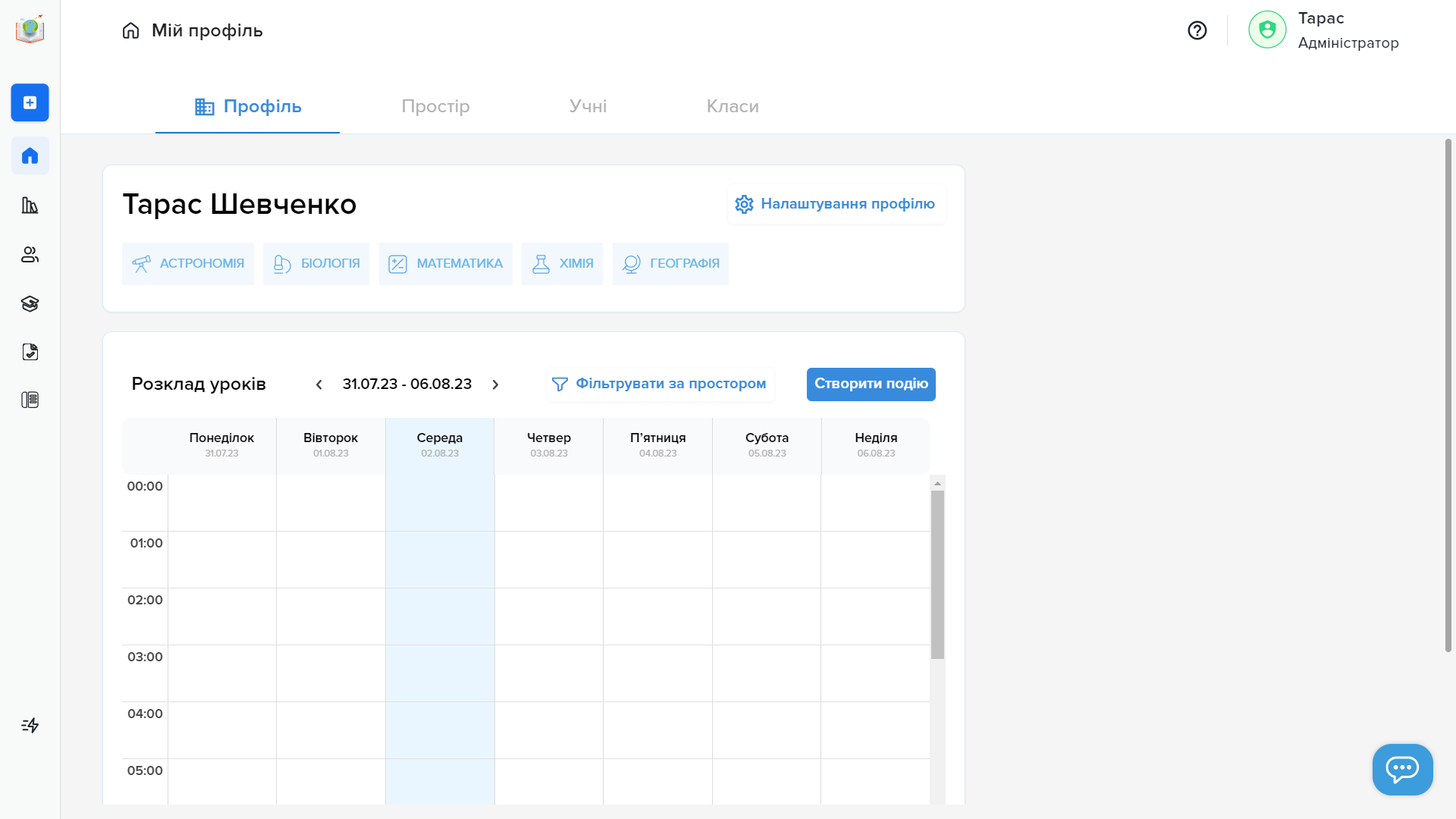
Task: Click the schedule grid scrollbar thumb
Action: (x=937, y=574)
